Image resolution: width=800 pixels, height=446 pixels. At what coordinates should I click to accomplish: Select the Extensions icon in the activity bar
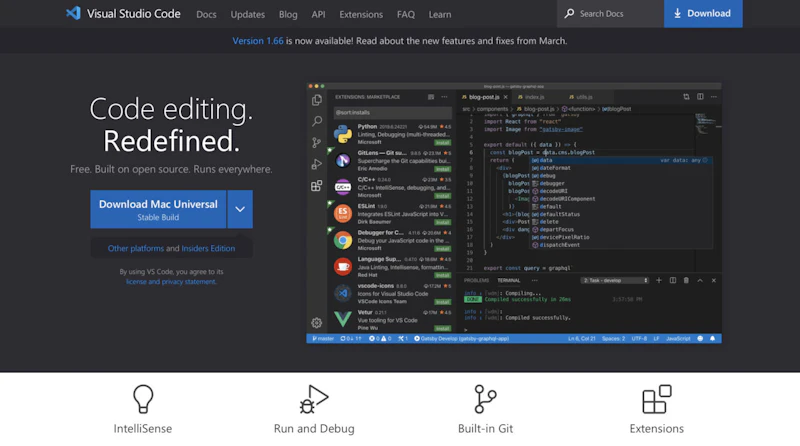click(317, 186)
